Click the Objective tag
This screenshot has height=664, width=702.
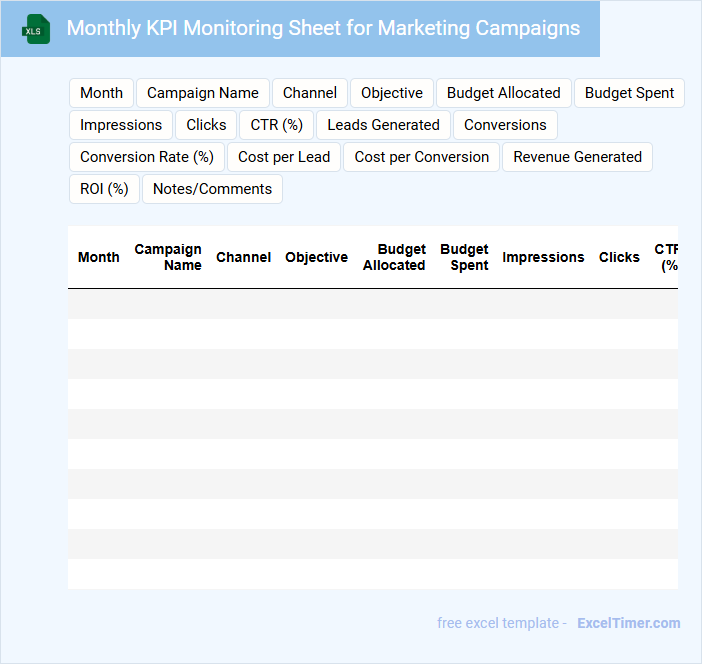(x=392, y=93)
